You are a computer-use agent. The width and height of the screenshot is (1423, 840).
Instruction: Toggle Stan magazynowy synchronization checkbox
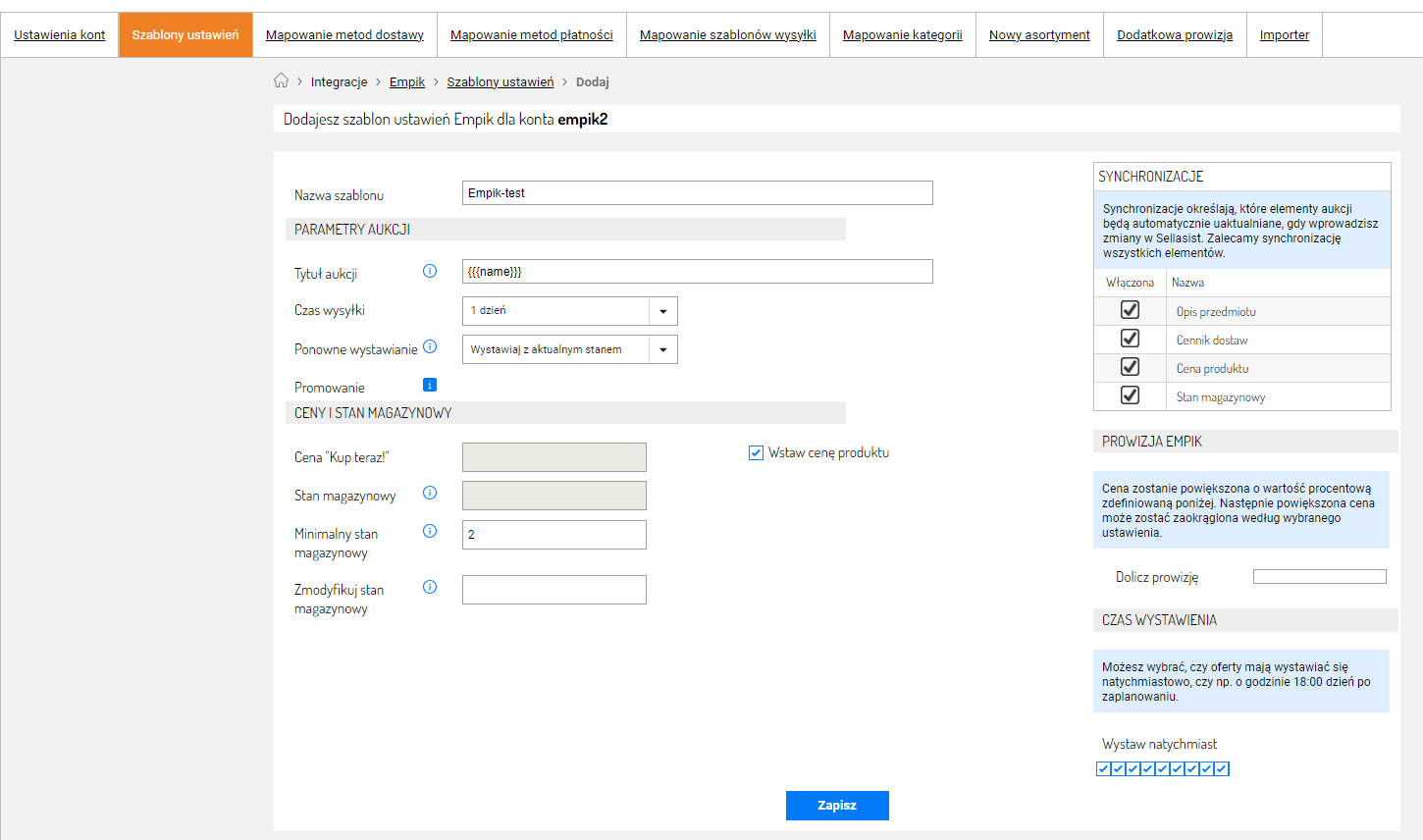click(1130, 395)
